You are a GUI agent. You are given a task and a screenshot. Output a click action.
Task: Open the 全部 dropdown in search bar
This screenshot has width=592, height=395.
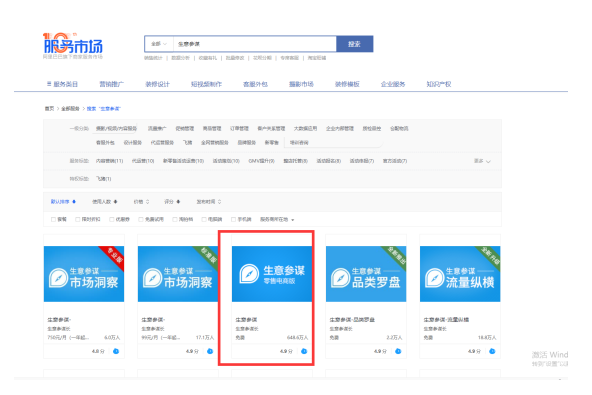coord(159,44)
